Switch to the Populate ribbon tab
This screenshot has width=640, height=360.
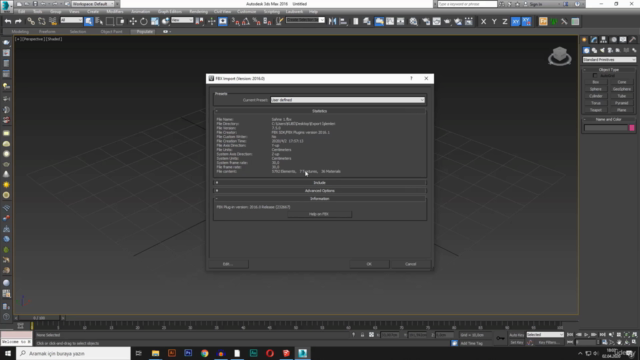tap(144, 31)
